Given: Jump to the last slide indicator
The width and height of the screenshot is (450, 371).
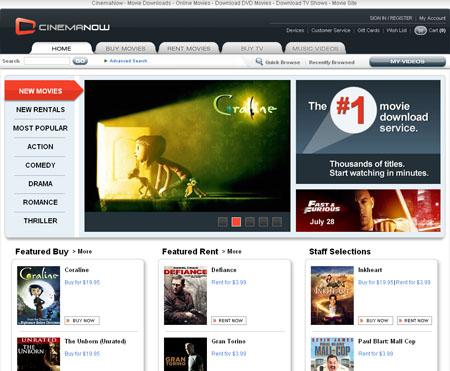Looking at the screenshot, I should coord(277,222).
